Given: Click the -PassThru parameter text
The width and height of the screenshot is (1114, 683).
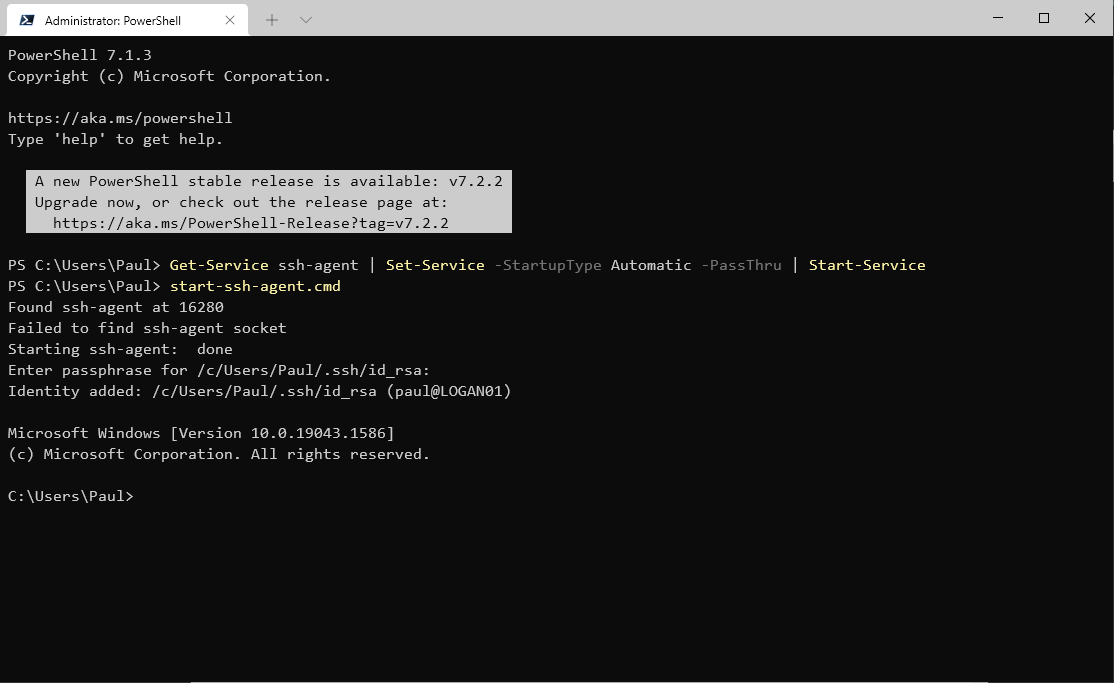Looking at the screenshot, I should pyautogui.click(x=741, y=265).
